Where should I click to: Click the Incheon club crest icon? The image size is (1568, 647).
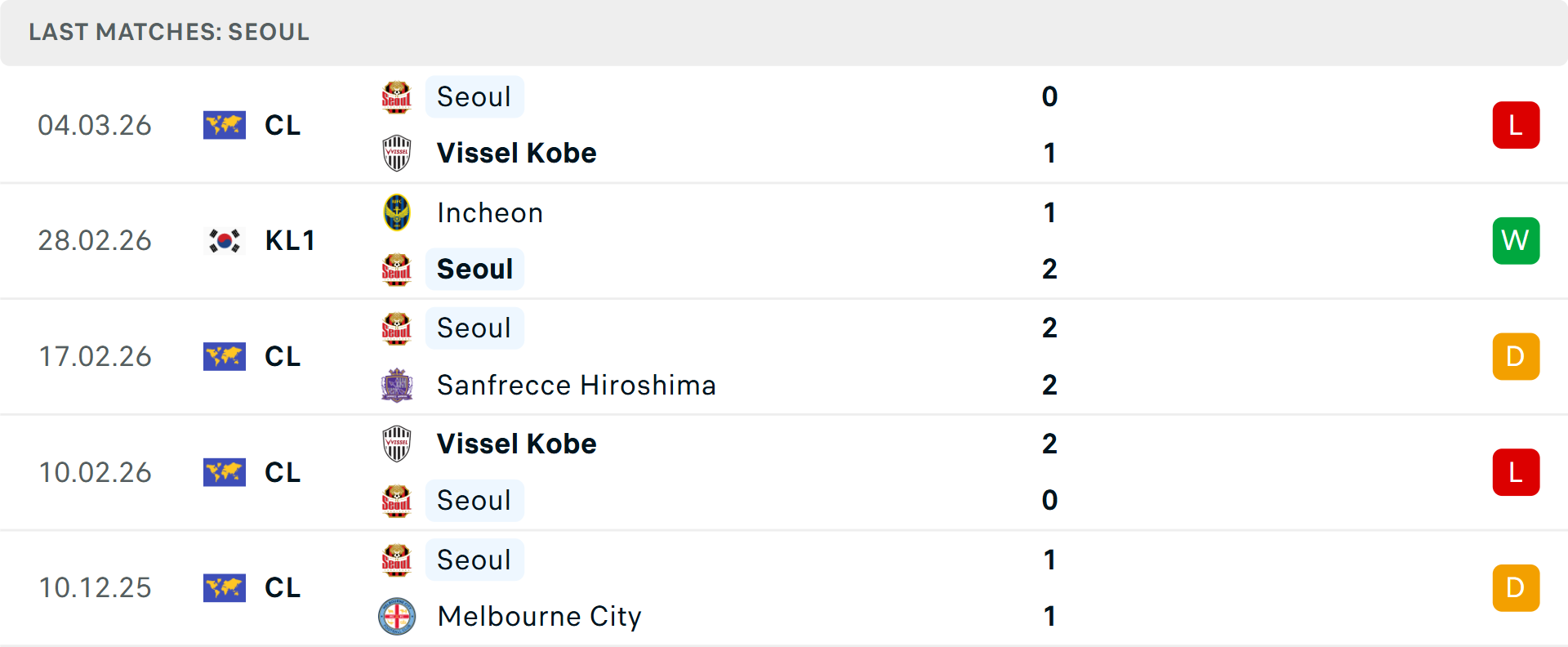[397, 212]
